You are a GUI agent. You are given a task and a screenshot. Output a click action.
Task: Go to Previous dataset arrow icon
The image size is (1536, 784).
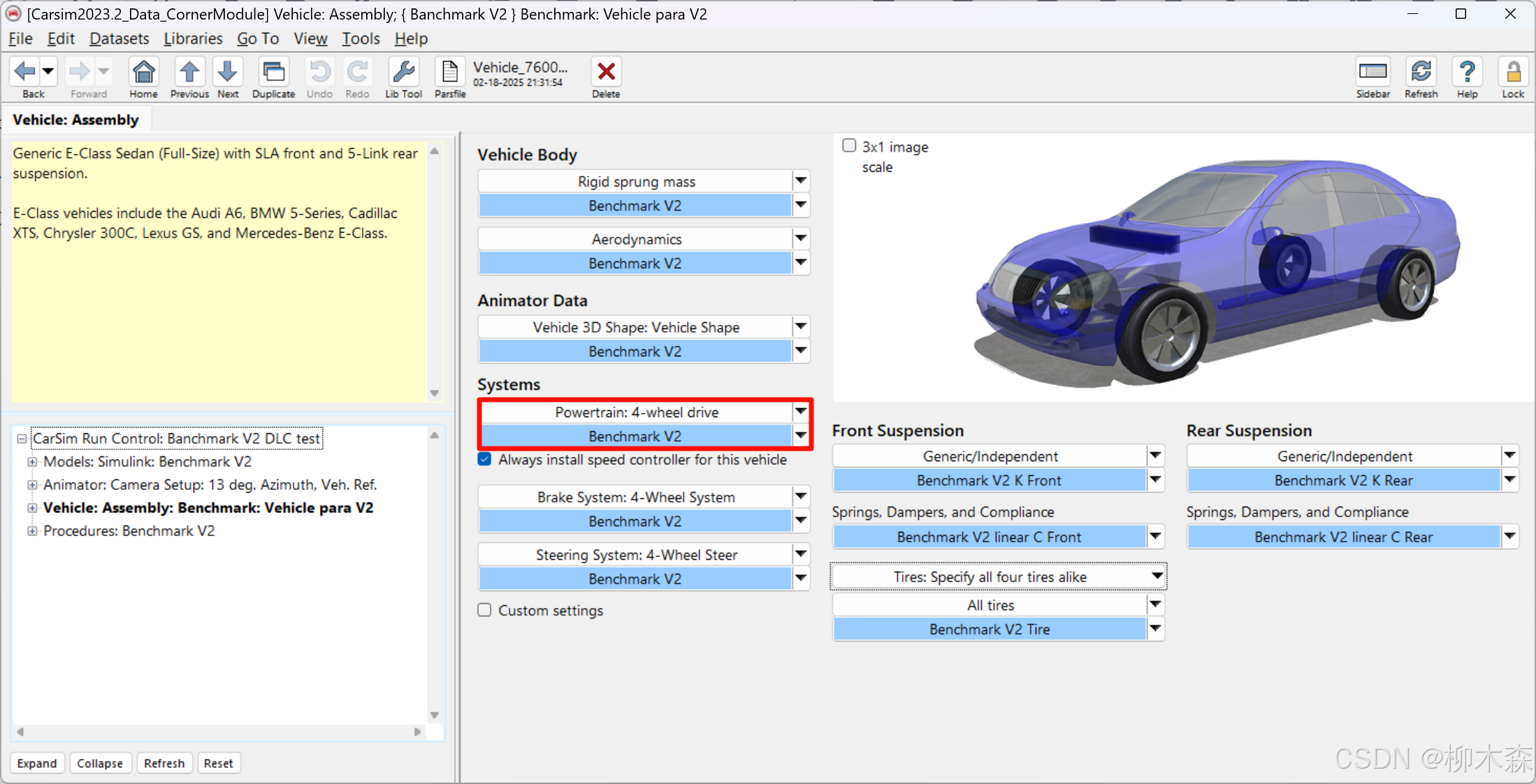189,73
